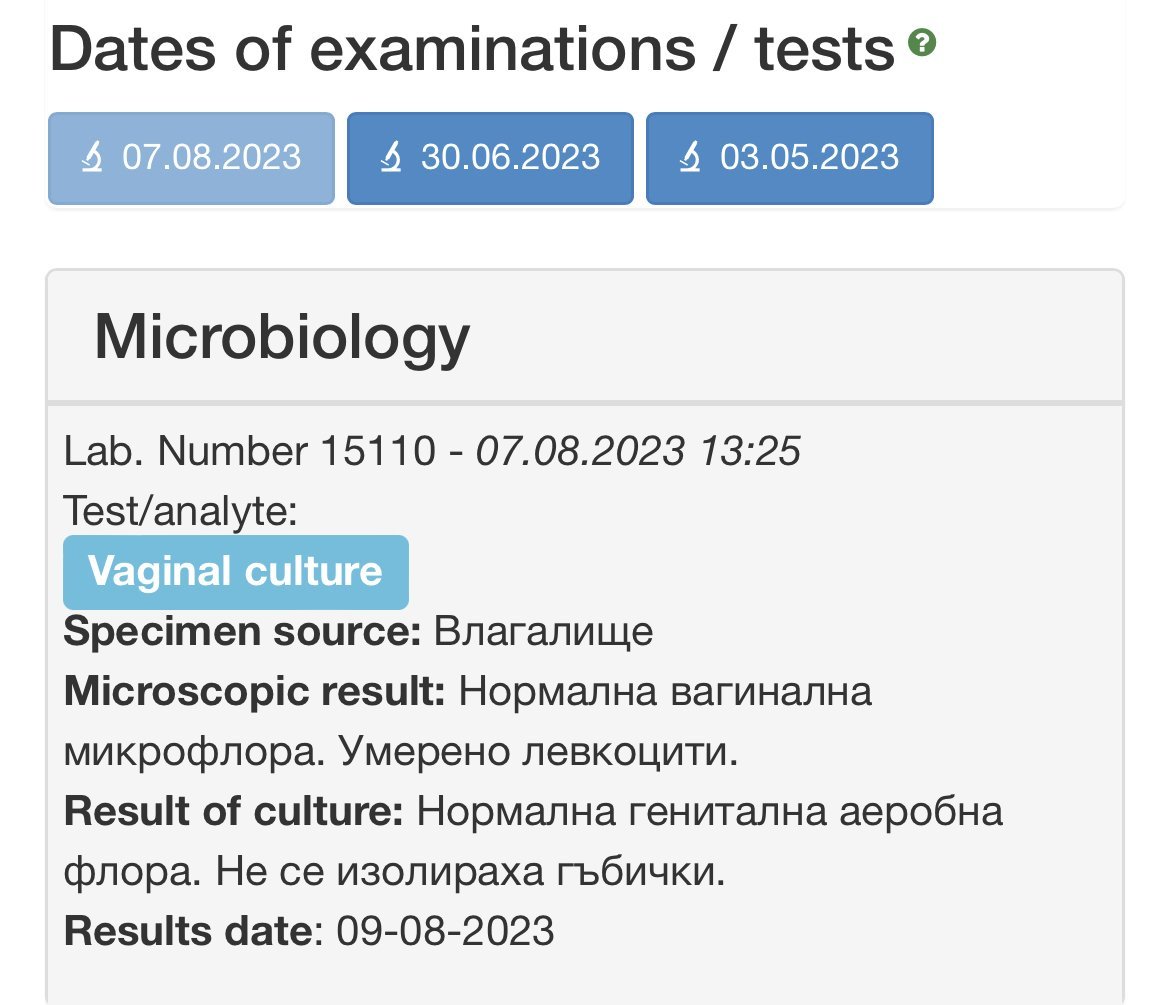The width and height of the screenshot is (1170, 1005).
Task: Click microscope icon on 03.05.2023 button
Action: [690, 157]
